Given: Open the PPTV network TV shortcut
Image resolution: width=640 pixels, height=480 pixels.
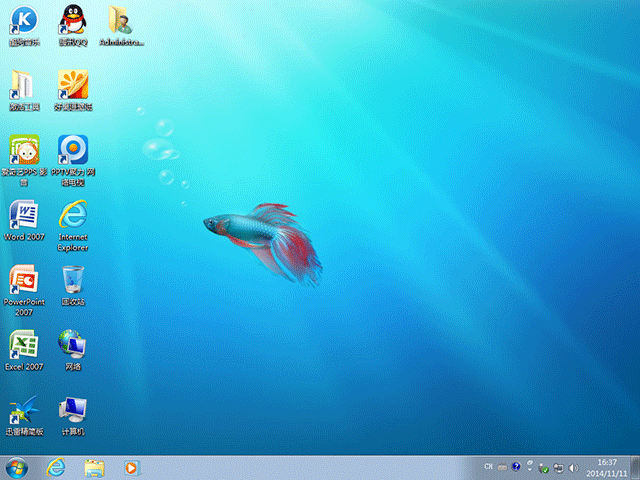Looking at the screenshot, I should pyautogui.click(x=72, y=150).
